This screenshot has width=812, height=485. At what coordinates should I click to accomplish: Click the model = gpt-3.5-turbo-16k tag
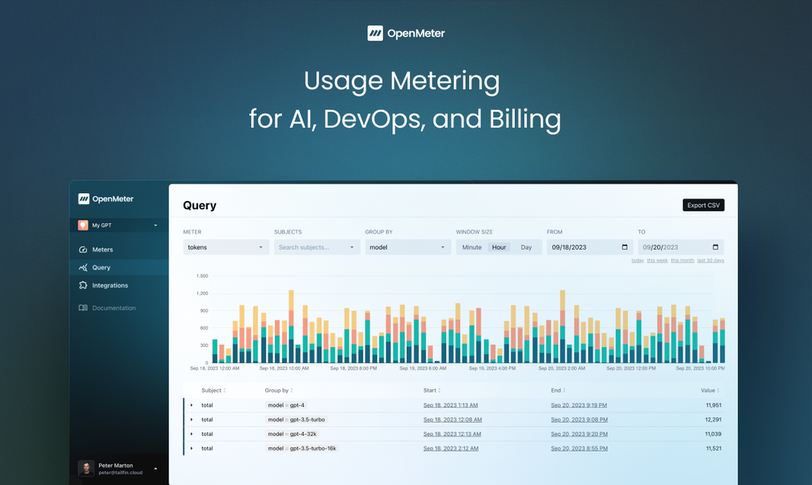coord(301,448)
